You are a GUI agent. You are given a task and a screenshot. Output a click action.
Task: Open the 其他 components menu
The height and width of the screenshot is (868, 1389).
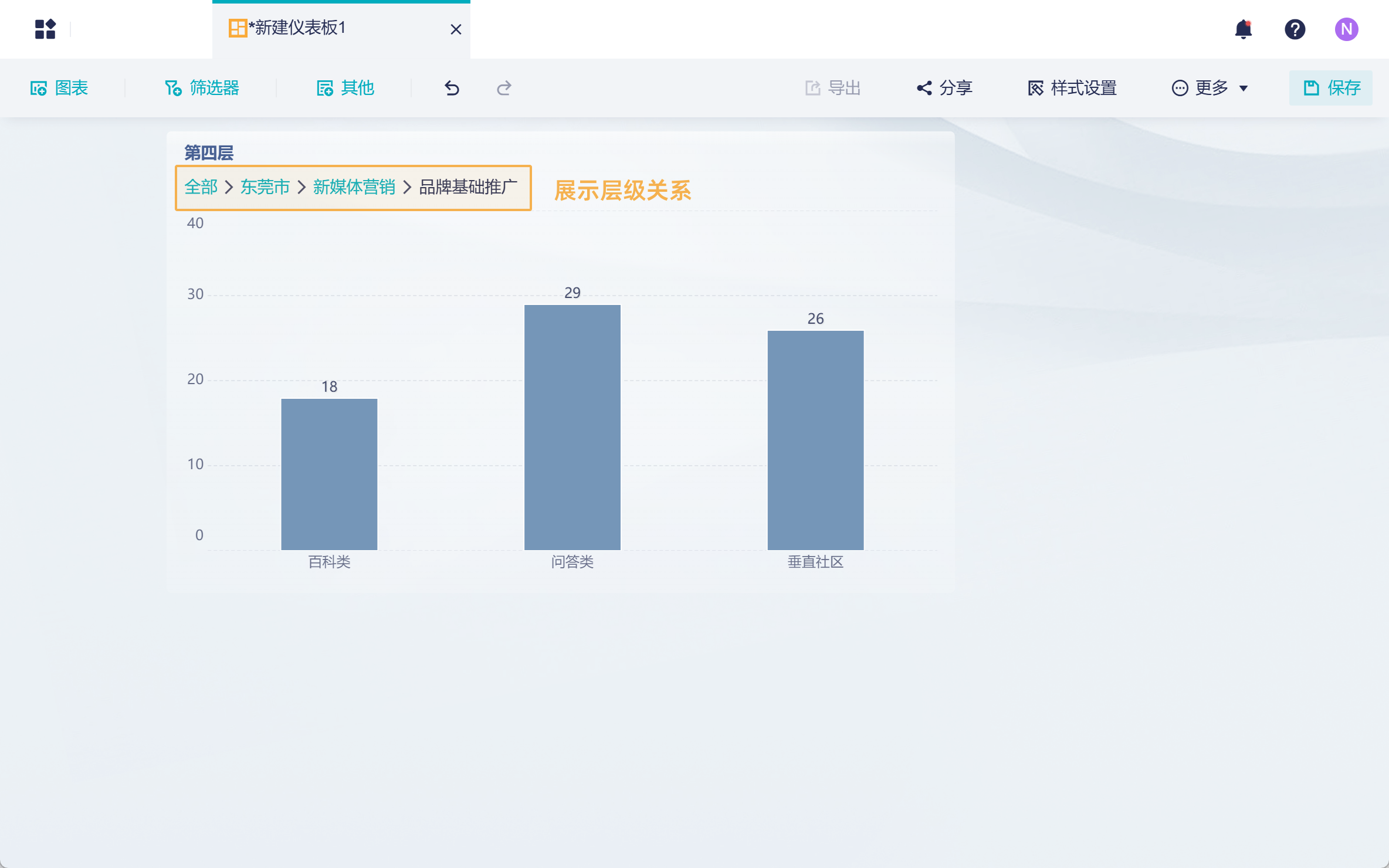pyautogui.click(x=345, y=88)
